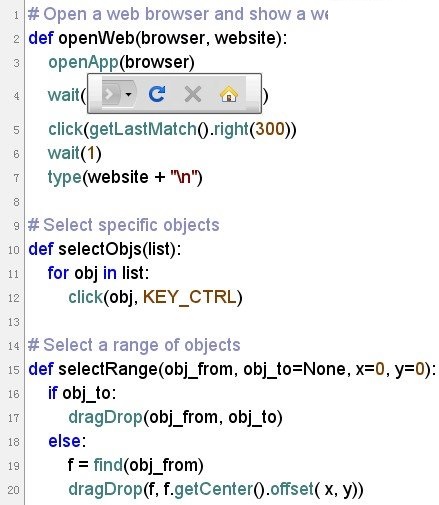The image size is (439, 505).
Task: Click the first dragDrop call on line 17
Action: coord(106,418)
